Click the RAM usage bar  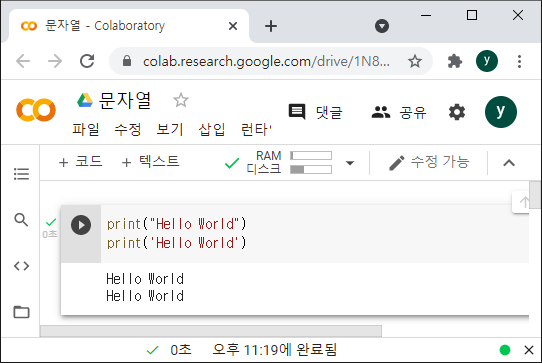(311, 156)
